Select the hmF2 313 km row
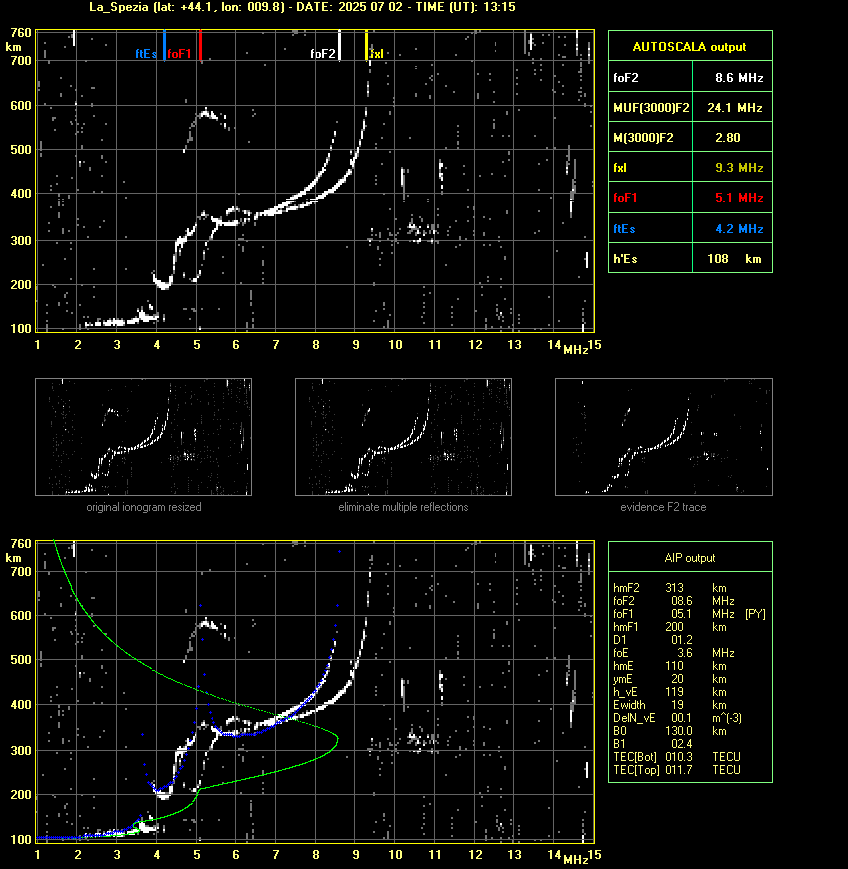 [x=670, y=588]
